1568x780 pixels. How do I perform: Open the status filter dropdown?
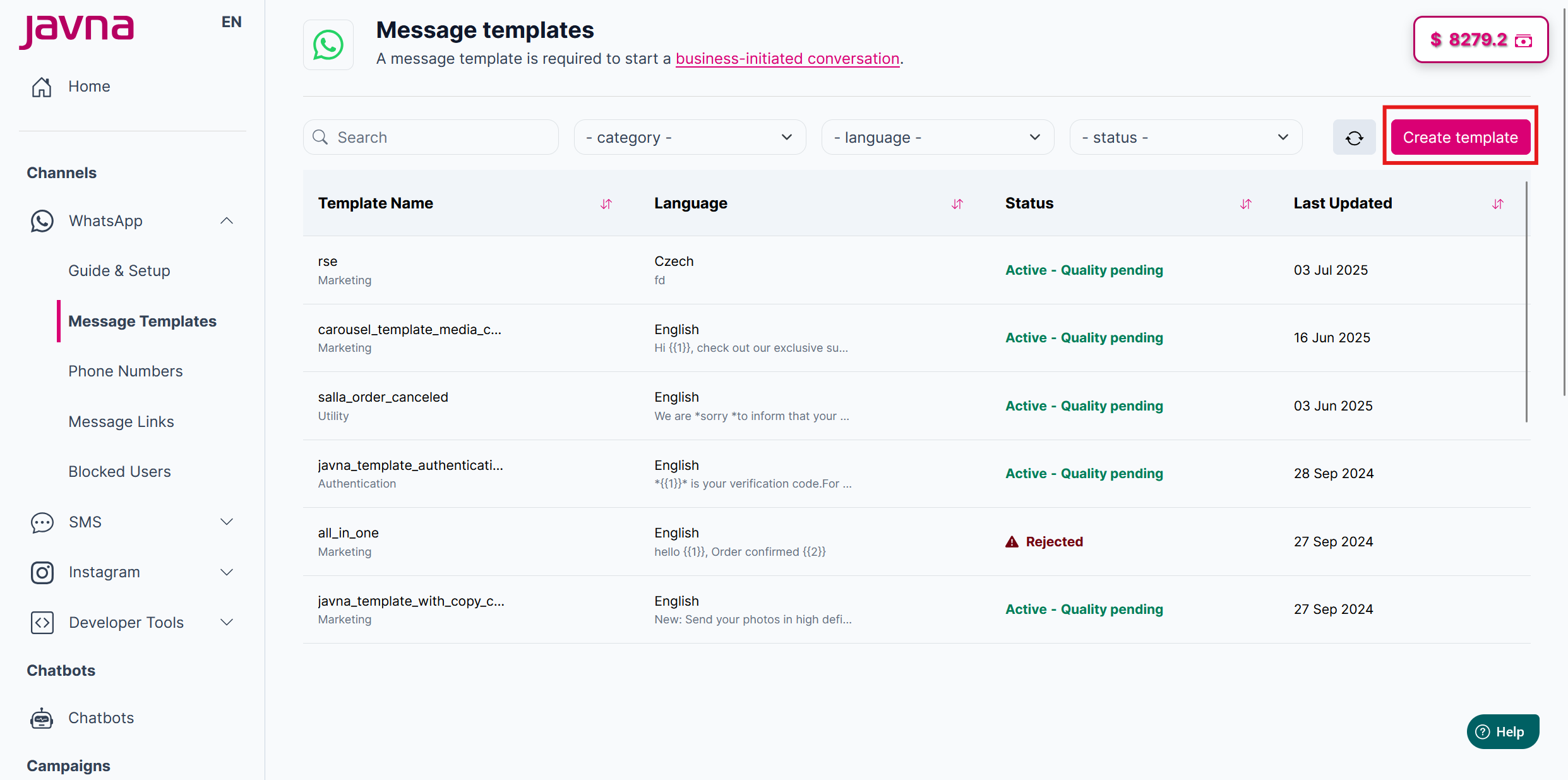click(x=1185, y=138)
